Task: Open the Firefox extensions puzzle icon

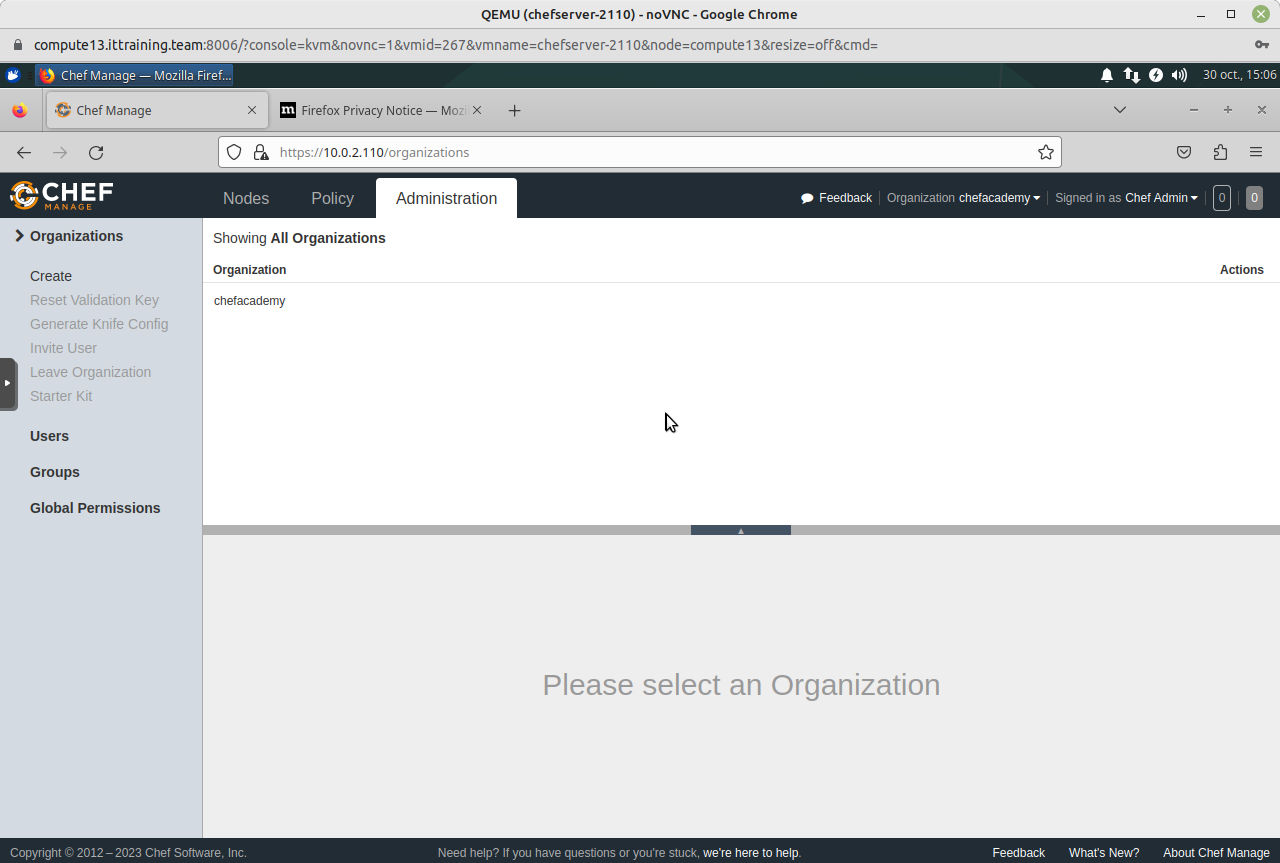Action: pos(1220,152)
